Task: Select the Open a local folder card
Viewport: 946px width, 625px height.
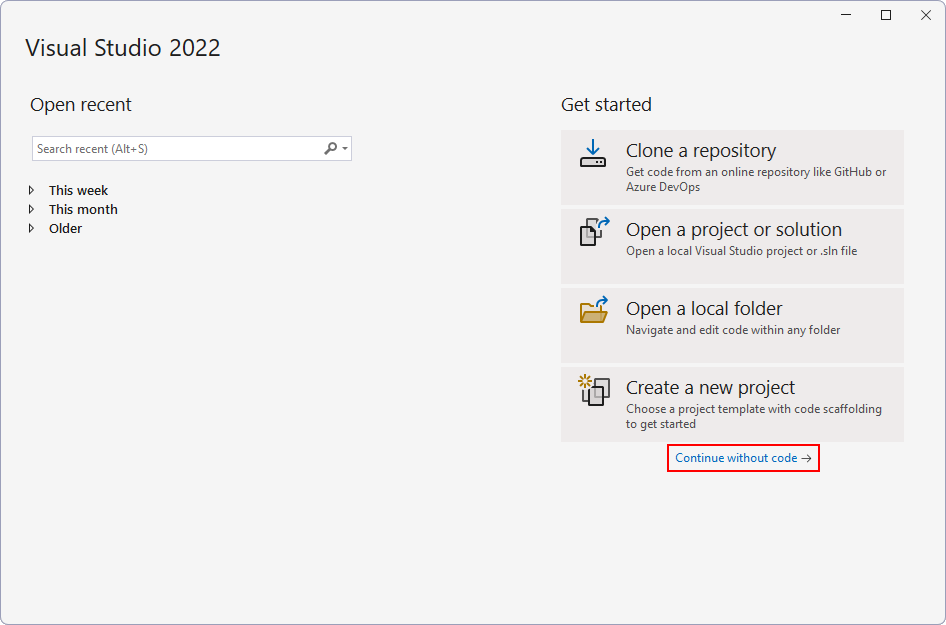Action: coord(732,324)
